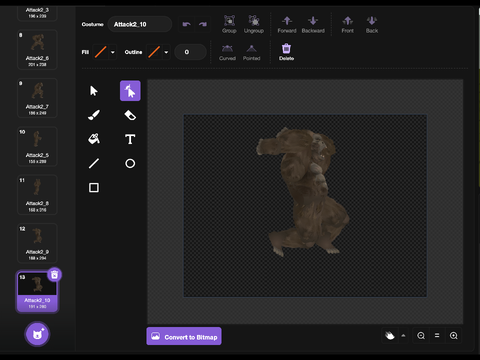Select the Rectangle tool
This screenshot has width=480, height=360.
(94, 187)
